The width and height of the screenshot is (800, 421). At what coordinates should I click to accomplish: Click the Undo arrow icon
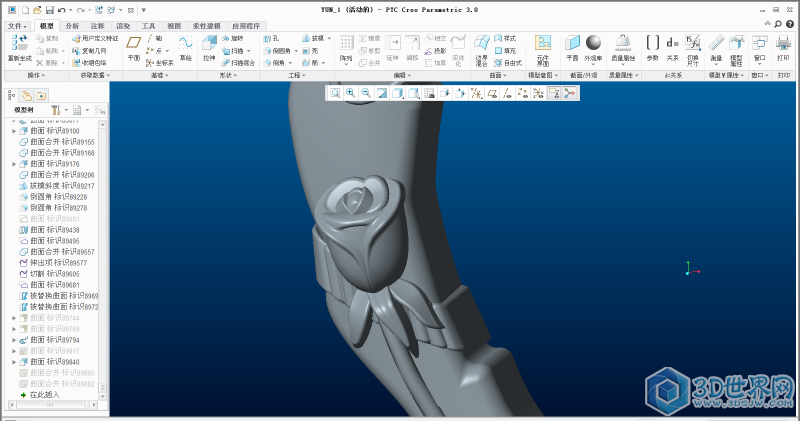[x=61, y=10]
